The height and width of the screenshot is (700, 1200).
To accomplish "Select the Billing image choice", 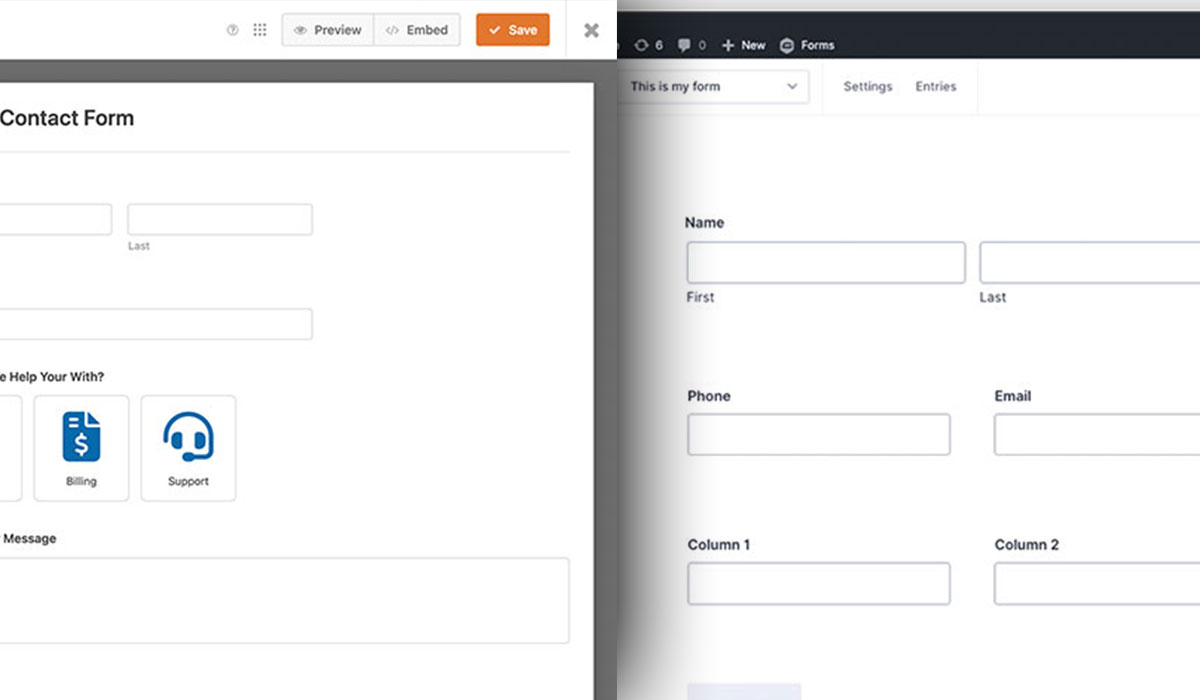I will (81, 448).
